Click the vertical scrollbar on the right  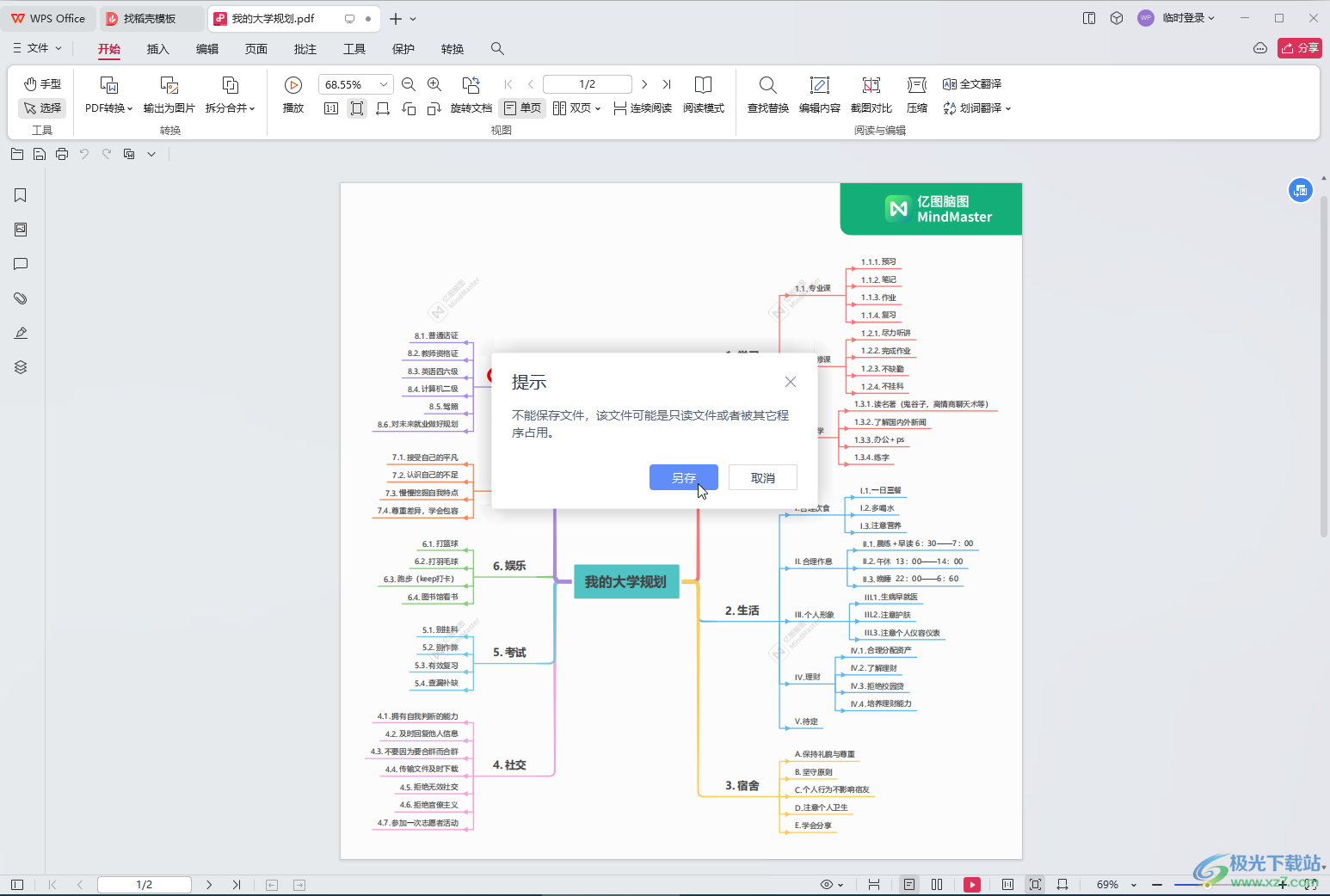click(x=1324, y=365)
